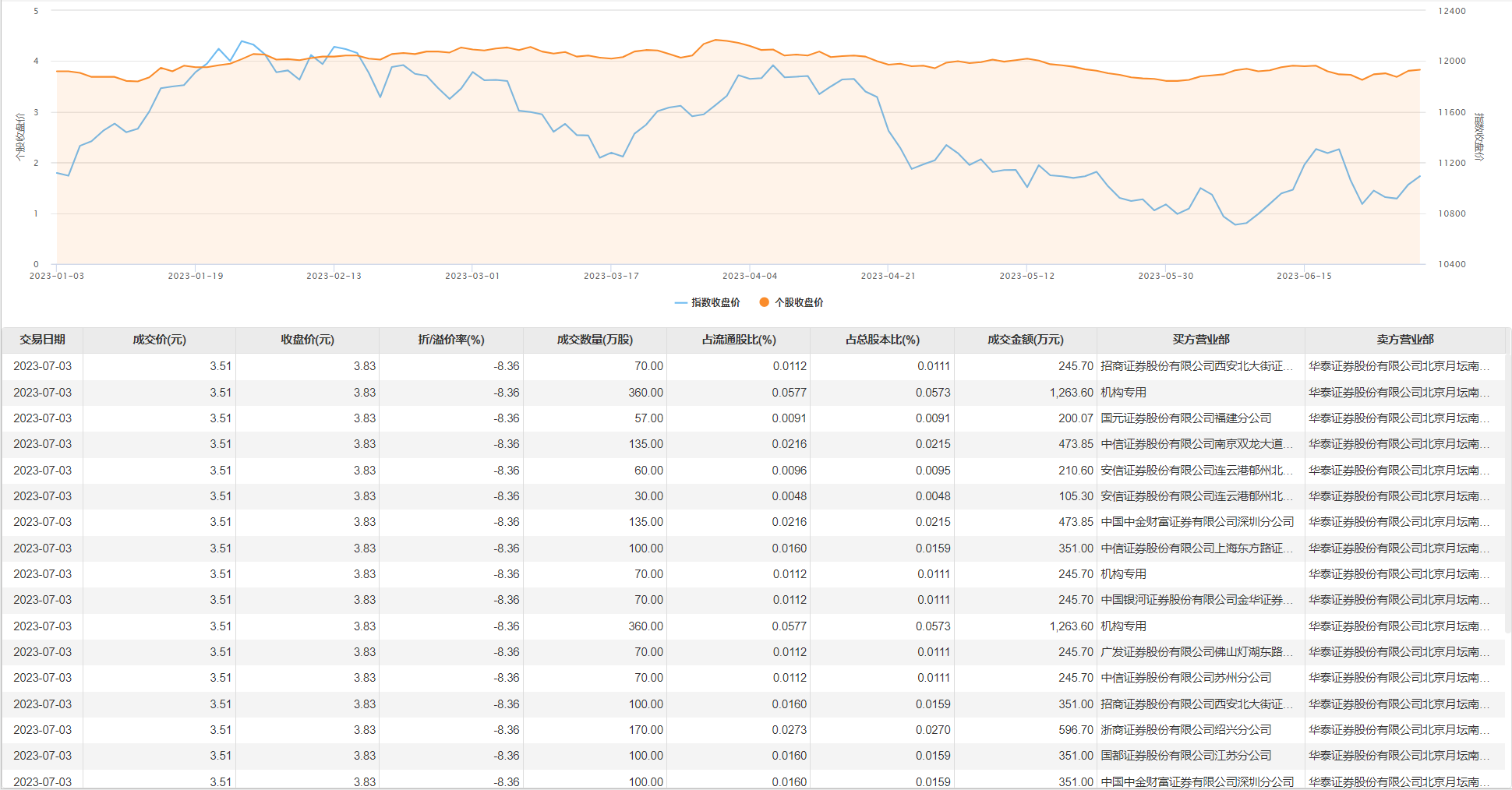Click the 卖方营业部 column header
The width and height of the screenshot is (1512, 790).
click(x=1404, y=340)
